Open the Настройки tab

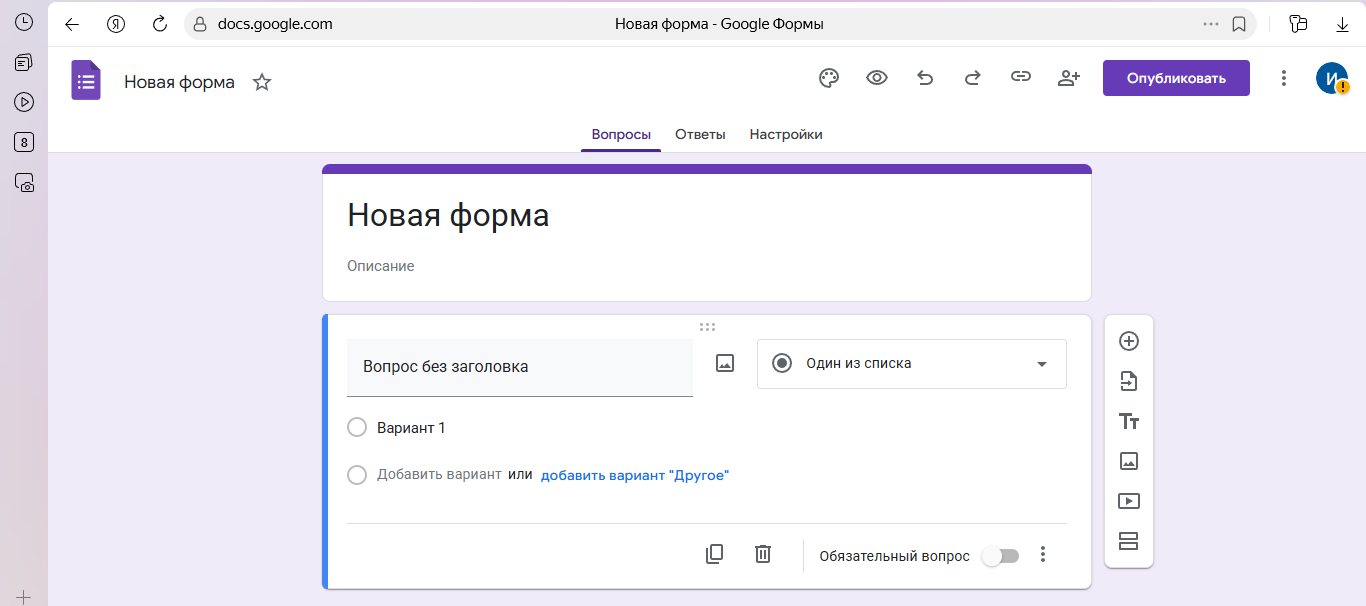pyautogui.click(x=786, y=134)
